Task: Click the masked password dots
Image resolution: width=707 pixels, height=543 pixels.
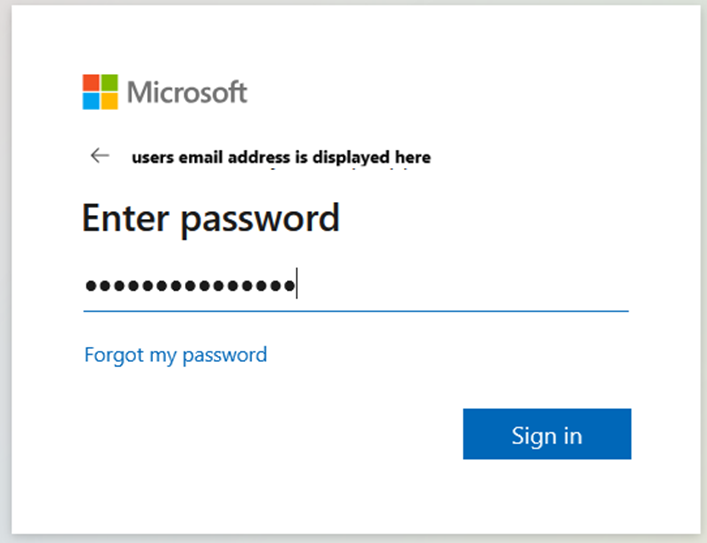Action: (x=190, y=286)
